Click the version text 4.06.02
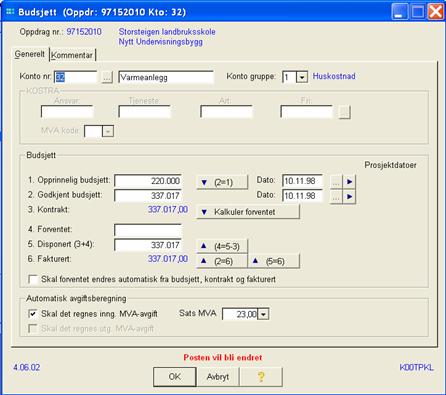This screenshot has width=446, height=395. tap(27, 368)
